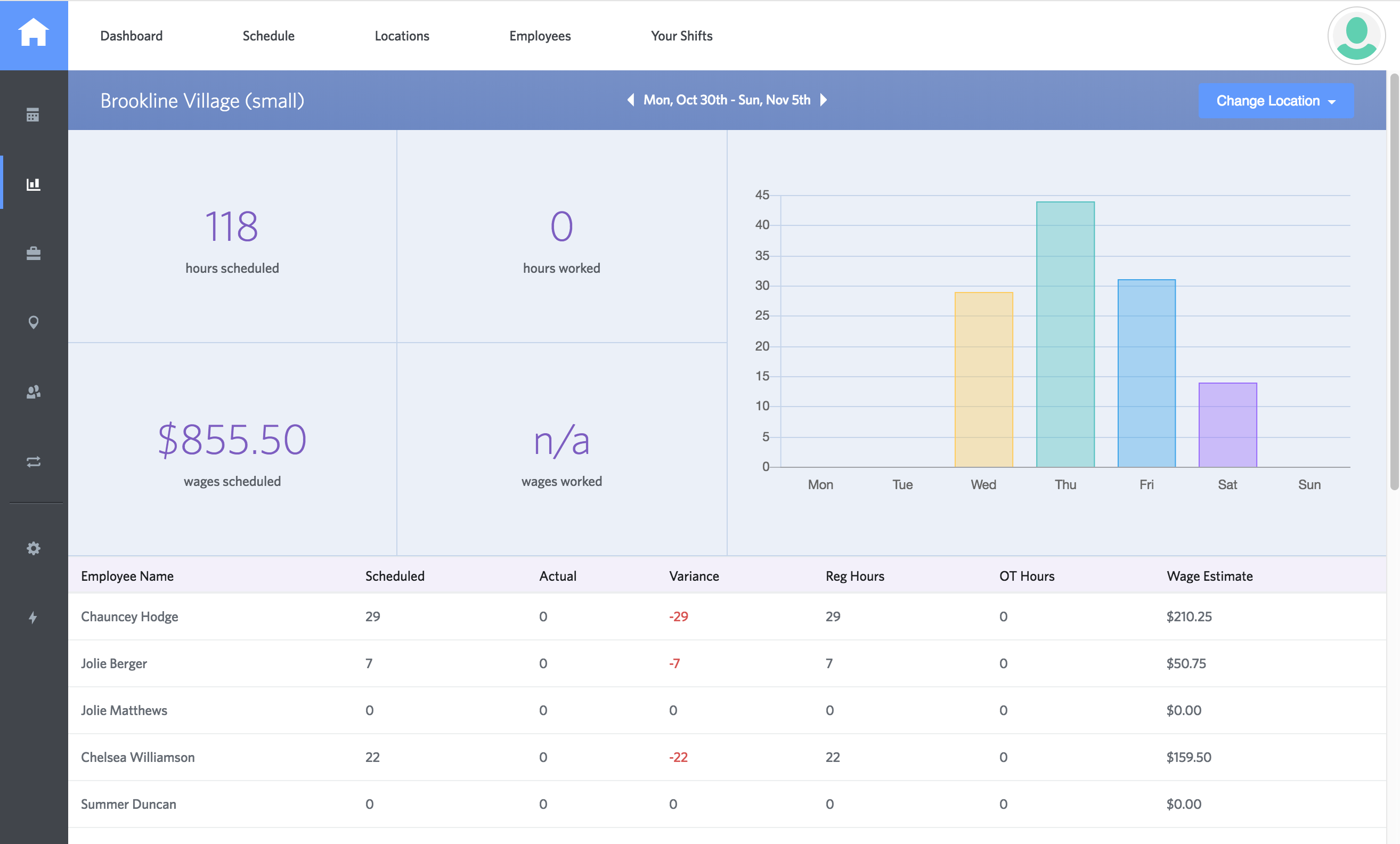Click the map pin locations sidebar icon
The width and height of the screenshot is (1400, 844).
(x=34, y=322)
